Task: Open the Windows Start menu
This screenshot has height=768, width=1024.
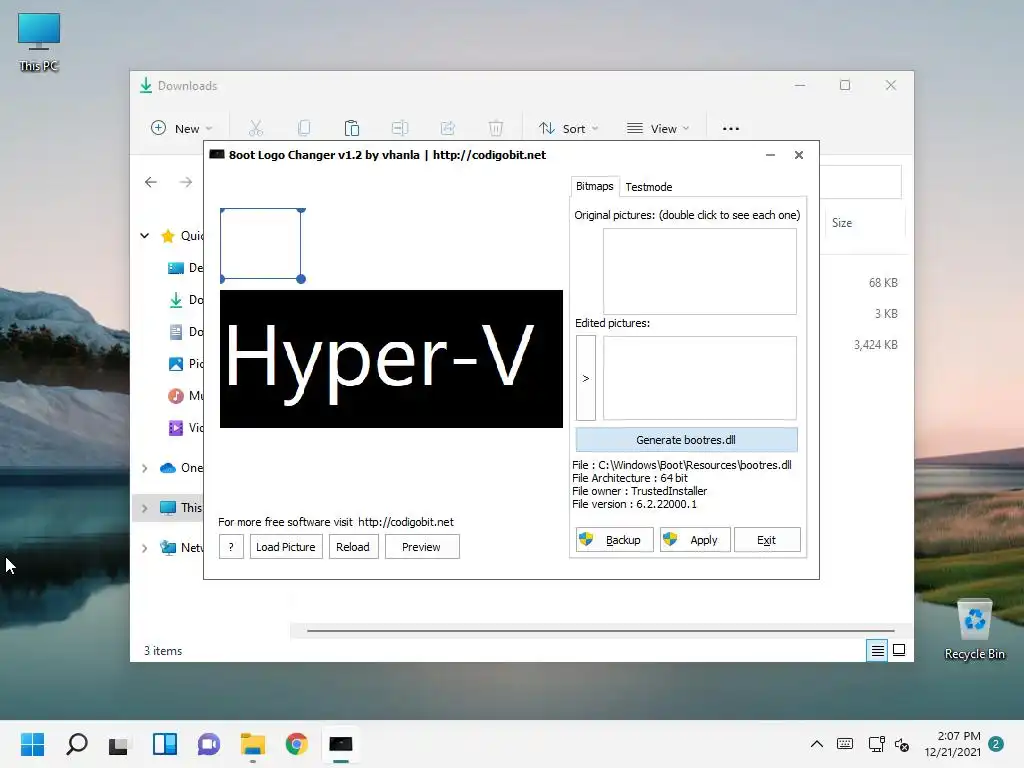Action: coord(32,744)
